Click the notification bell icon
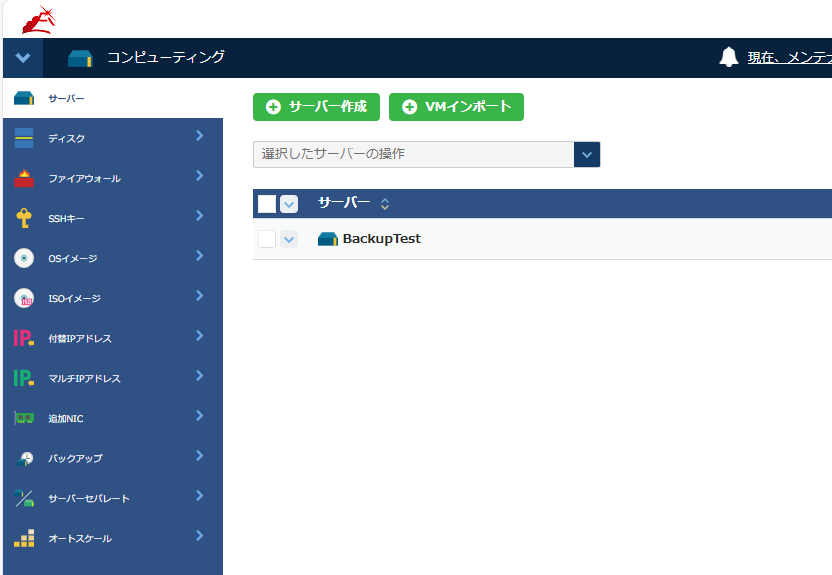Viewport: 832px width, 575px height. (x=729, y=57)
